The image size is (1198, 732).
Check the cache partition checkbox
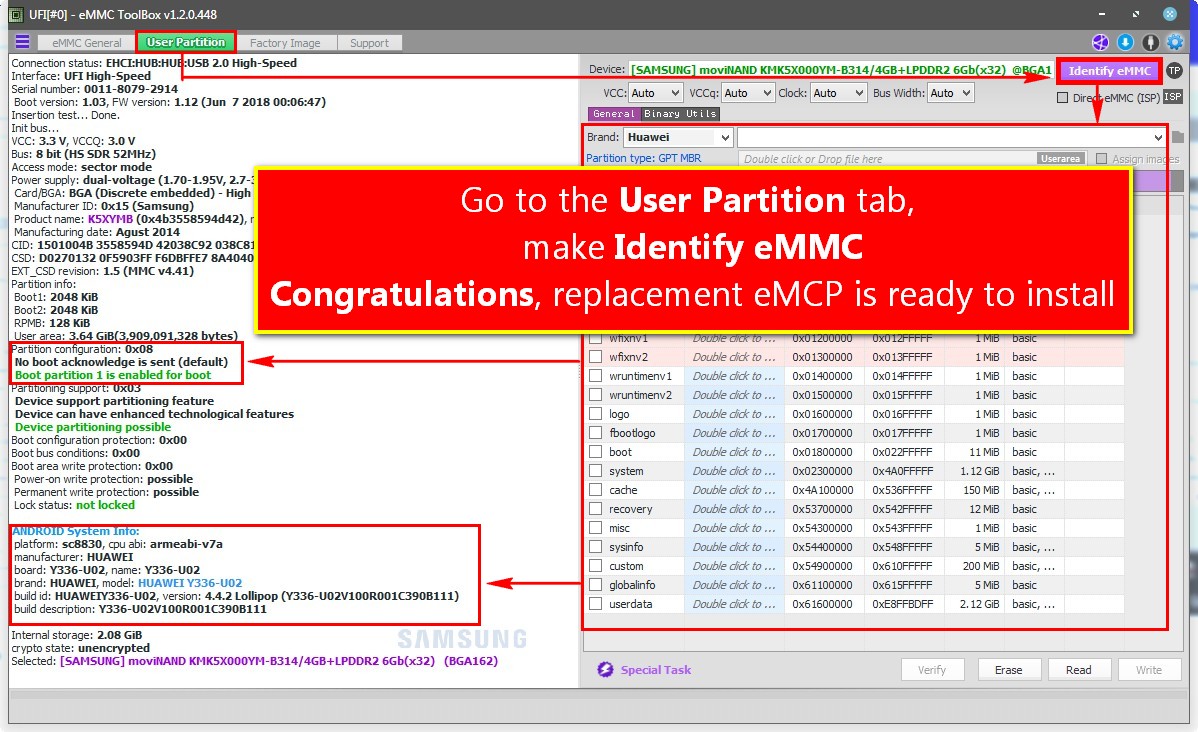click(x=596, y=490)
